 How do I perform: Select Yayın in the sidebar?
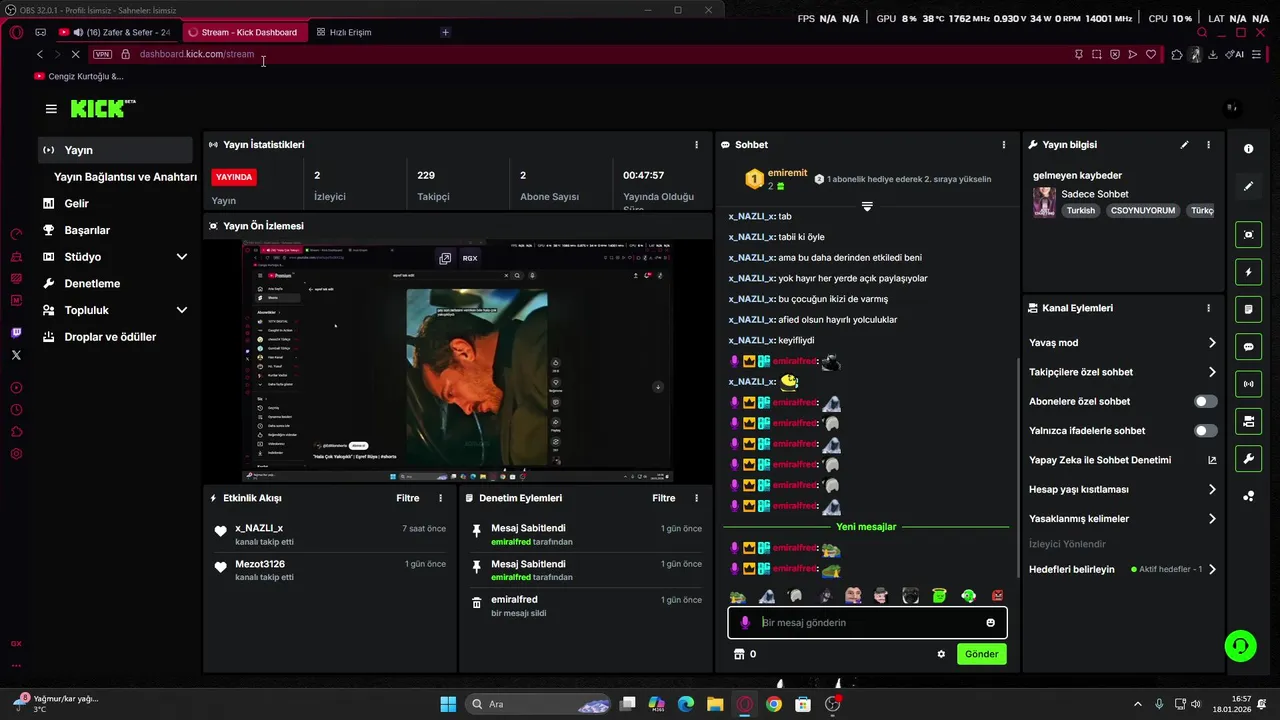click(116, 150)
